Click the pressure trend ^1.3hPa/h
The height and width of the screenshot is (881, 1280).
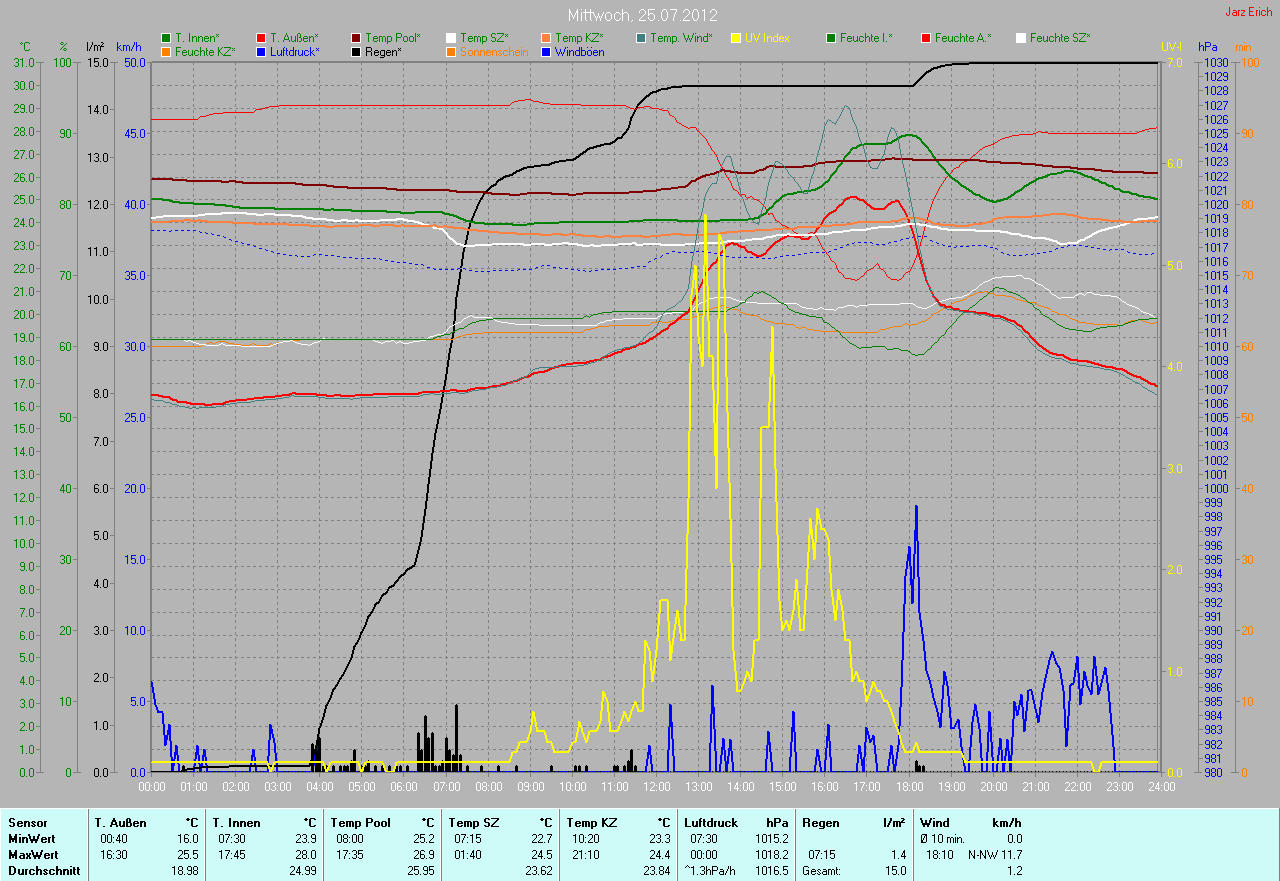pos(711,871)
